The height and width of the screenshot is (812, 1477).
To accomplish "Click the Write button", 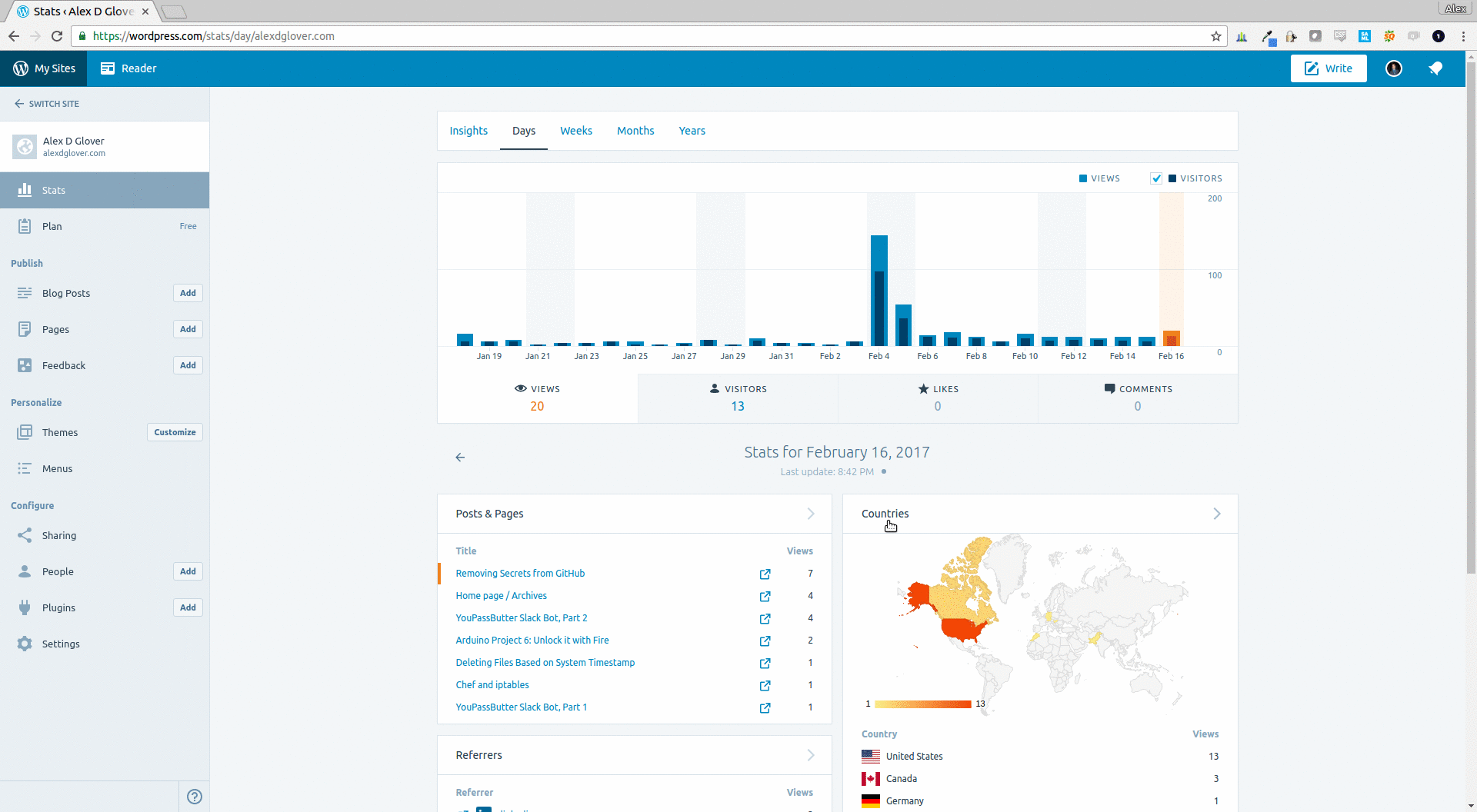I will [1329, 68].
